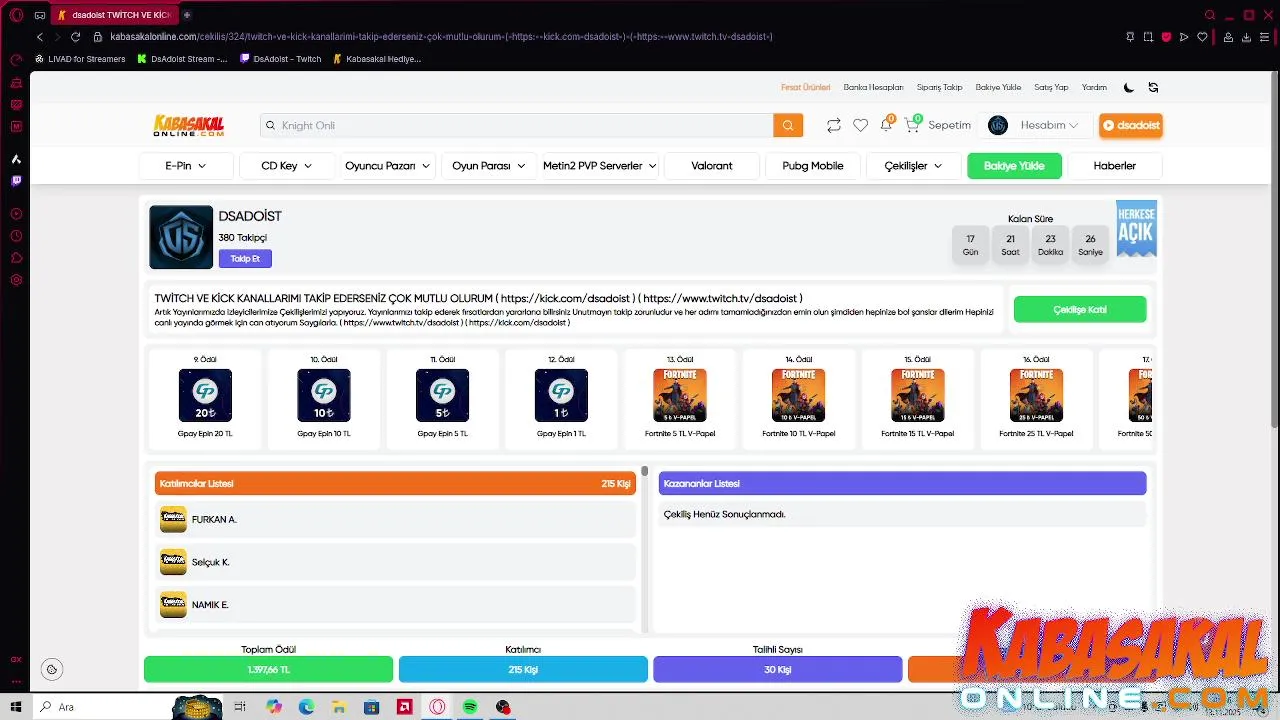Click the Gpay Epin 1 TL prize thumbnail
This screenshot has width=1280, height=720.
(x=561, y=395)
